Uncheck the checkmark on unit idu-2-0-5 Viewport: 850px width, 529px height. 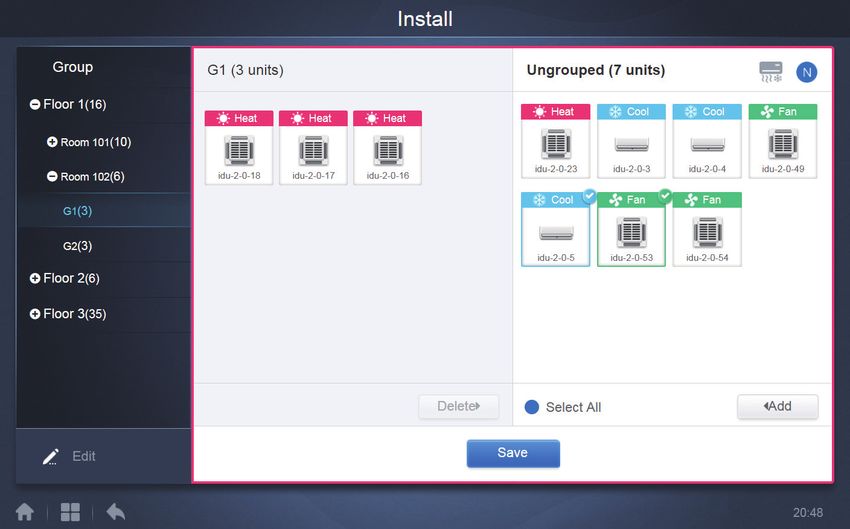[x=589, y=196]
